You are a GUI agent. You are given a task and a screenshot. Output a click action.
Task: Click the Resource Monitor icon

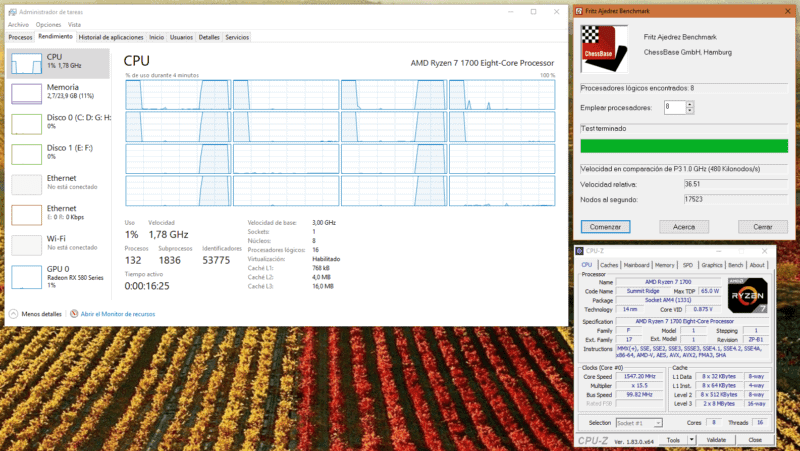(74, 314)
